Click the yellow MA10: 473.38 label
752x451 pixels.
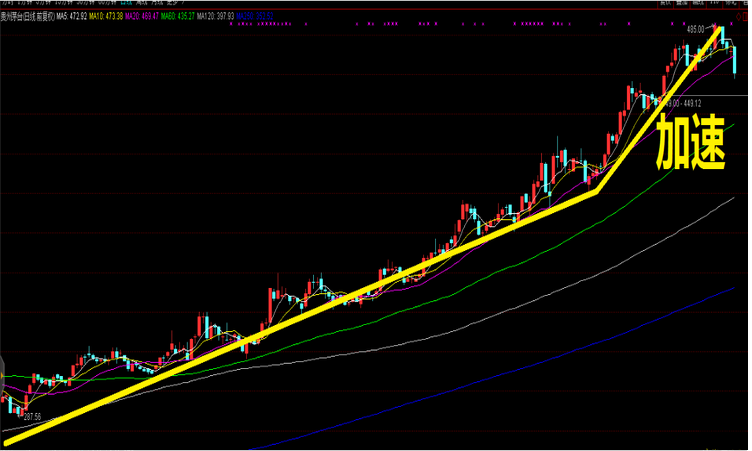[x=106, y=16]
